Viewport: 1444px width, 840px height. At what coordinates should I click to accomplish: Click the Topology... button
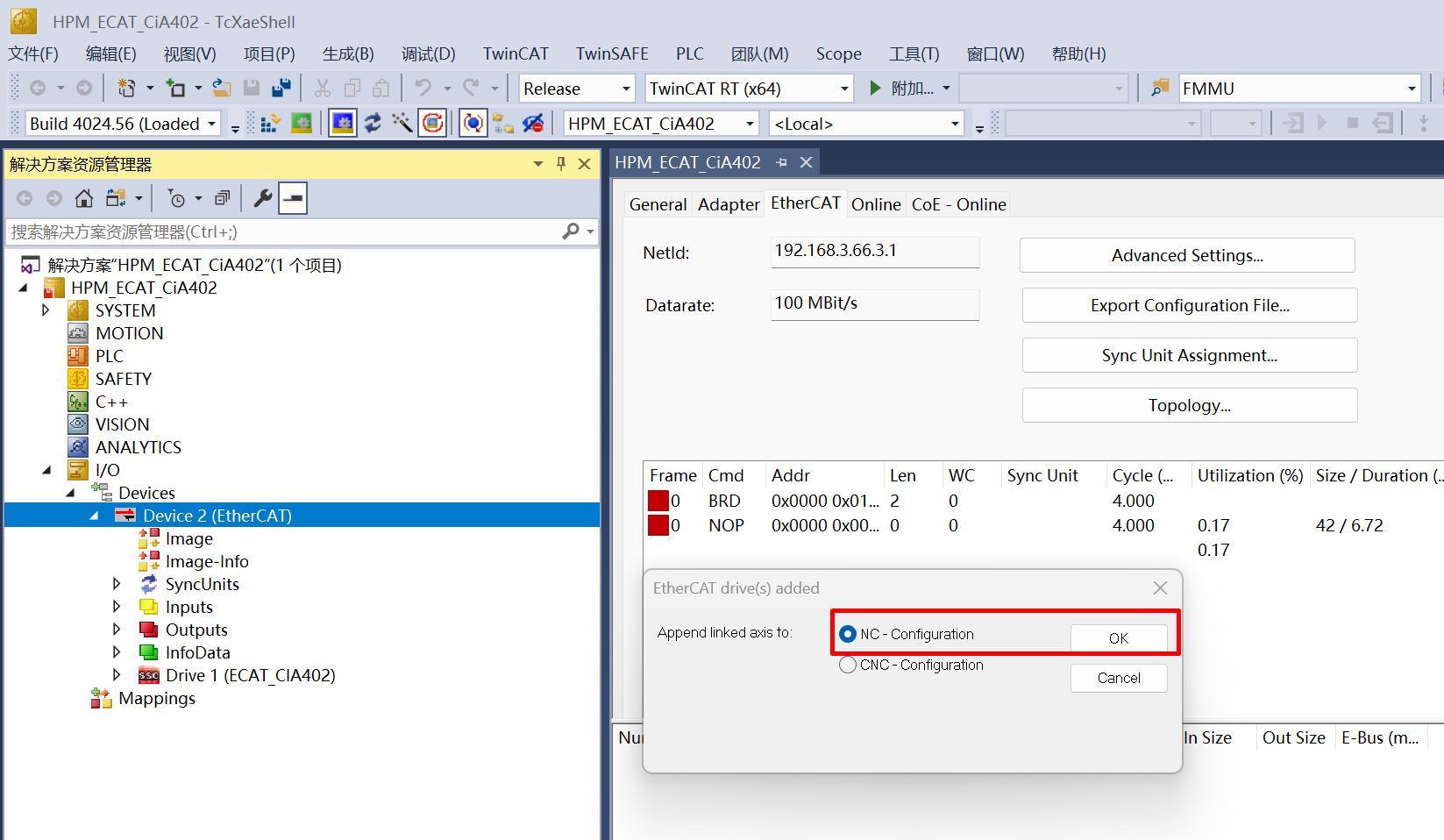[1190, 405]
